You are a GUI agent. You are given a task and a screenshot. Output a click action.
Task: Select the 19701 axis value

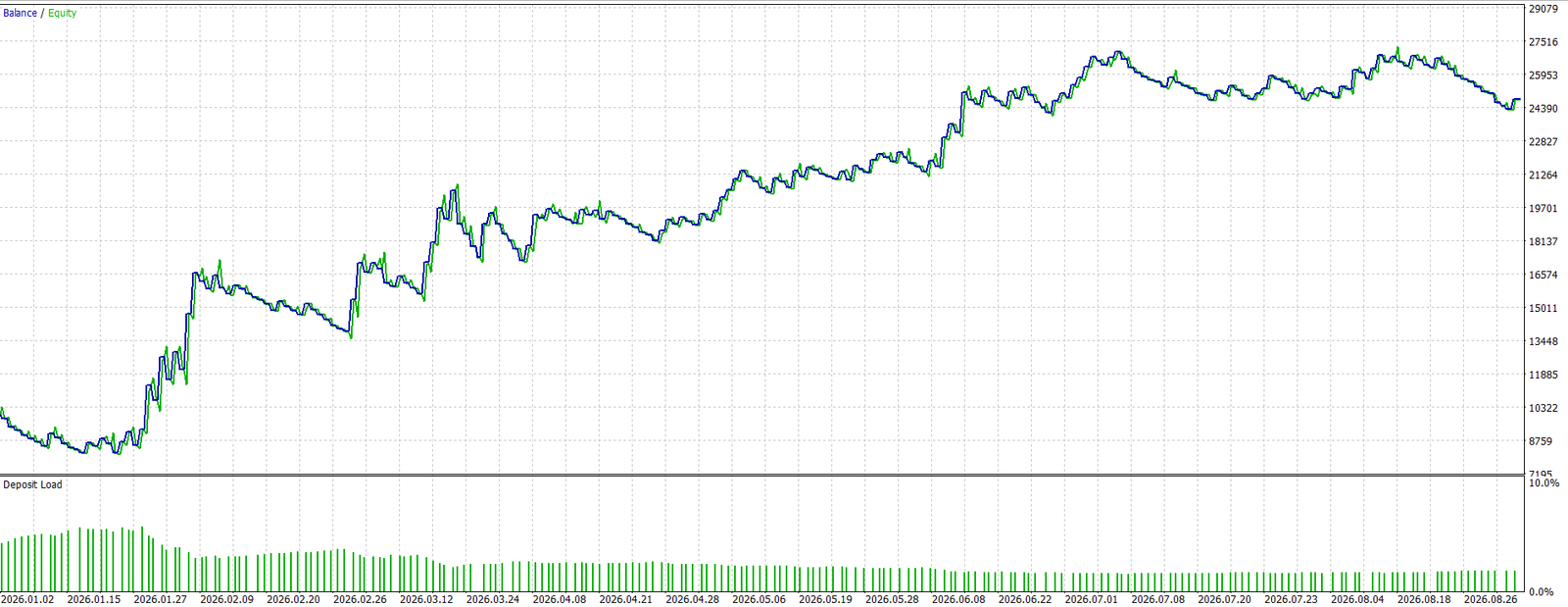[1543, 209]
